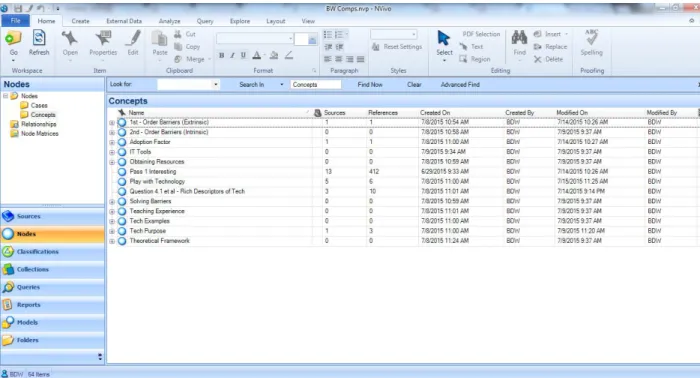This screenshot has height=378, width=700.
Task: Click the Open item icon
Action: tap(70, 38)
